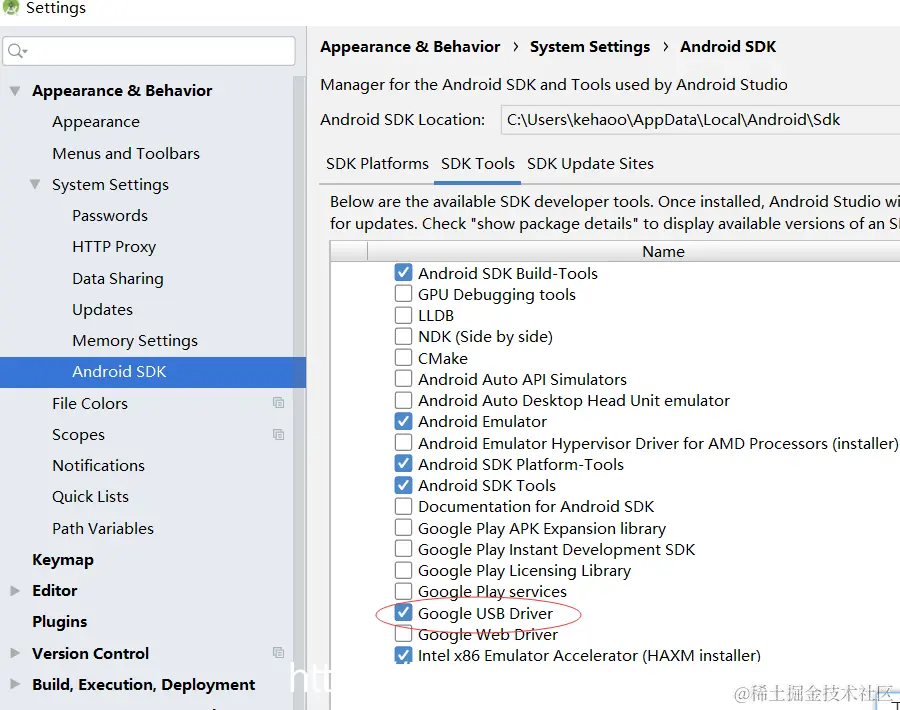Open the HTTP Proxy settings page

click(x=114, y=247)
